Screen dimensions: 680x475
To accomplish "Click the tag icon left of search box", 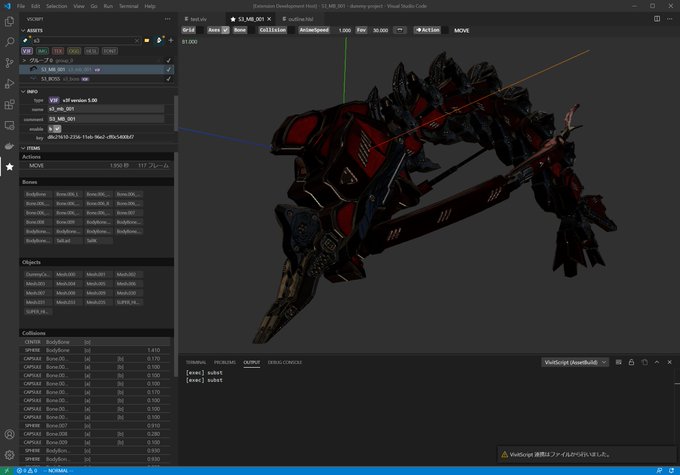I will point(26,40).
